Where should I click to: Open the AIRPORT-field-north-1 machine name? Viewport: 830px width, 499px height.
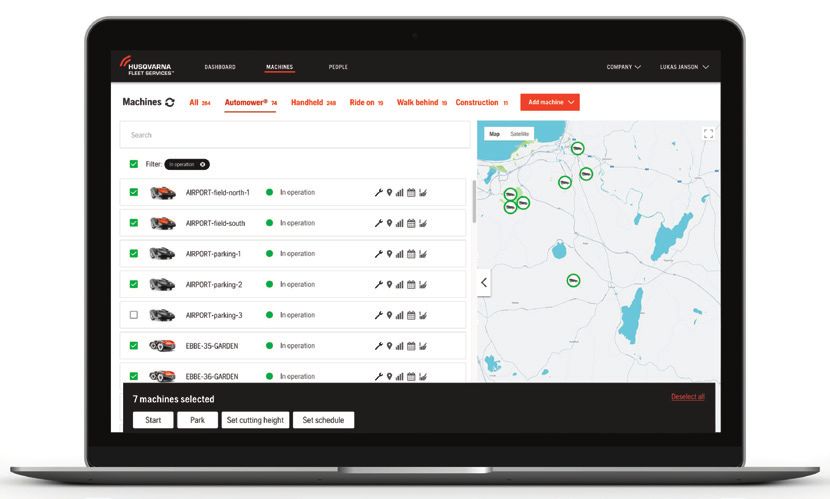click(218, 193)
